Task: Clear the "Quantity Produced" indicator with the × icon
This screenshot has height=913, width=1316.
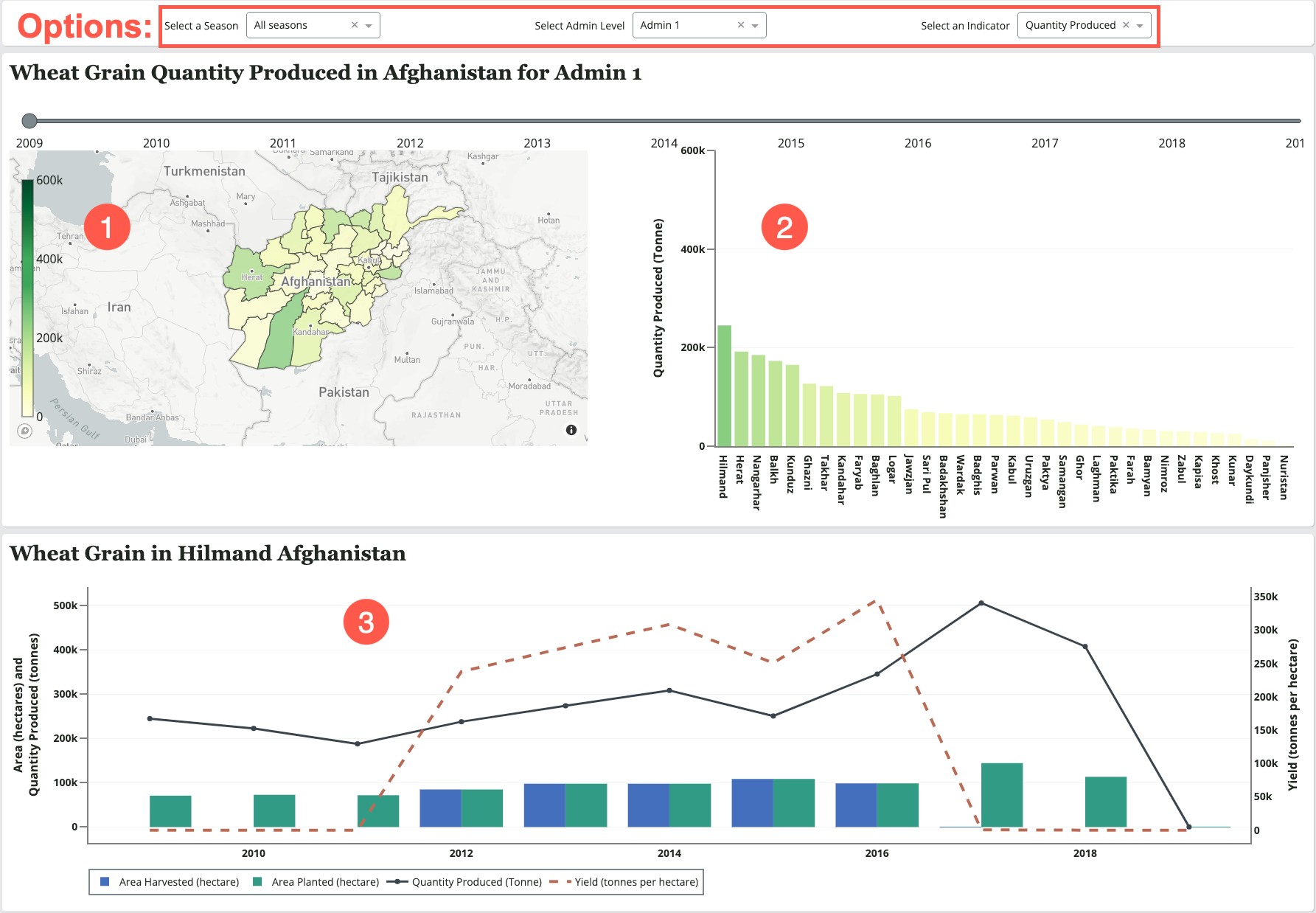Action: pyautogui.click(x=1126, y=24)
